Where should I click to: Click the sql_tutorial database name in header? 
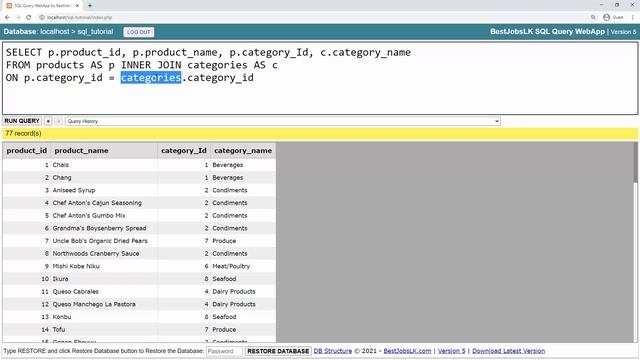coord(95,32)
